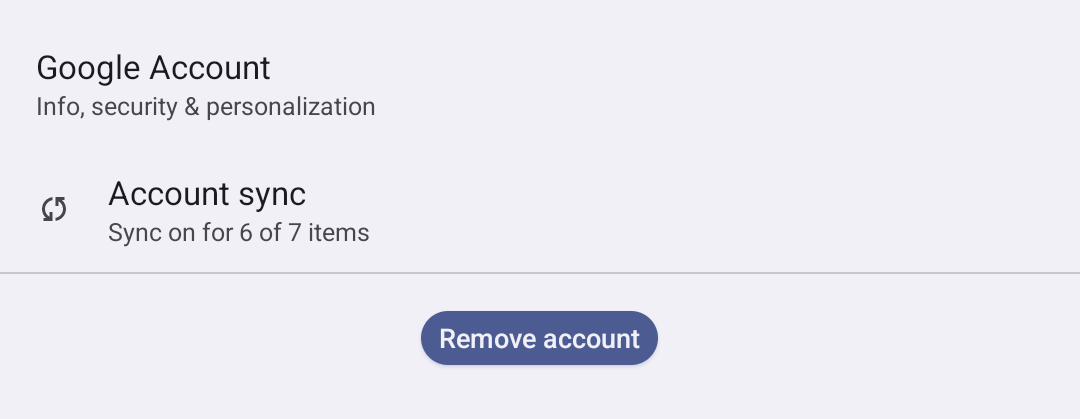Click the word 'sync' in the Account sync title
The height and width of the screenshot is (419, 1080).
pyautogui.click(x=272, y=196)
